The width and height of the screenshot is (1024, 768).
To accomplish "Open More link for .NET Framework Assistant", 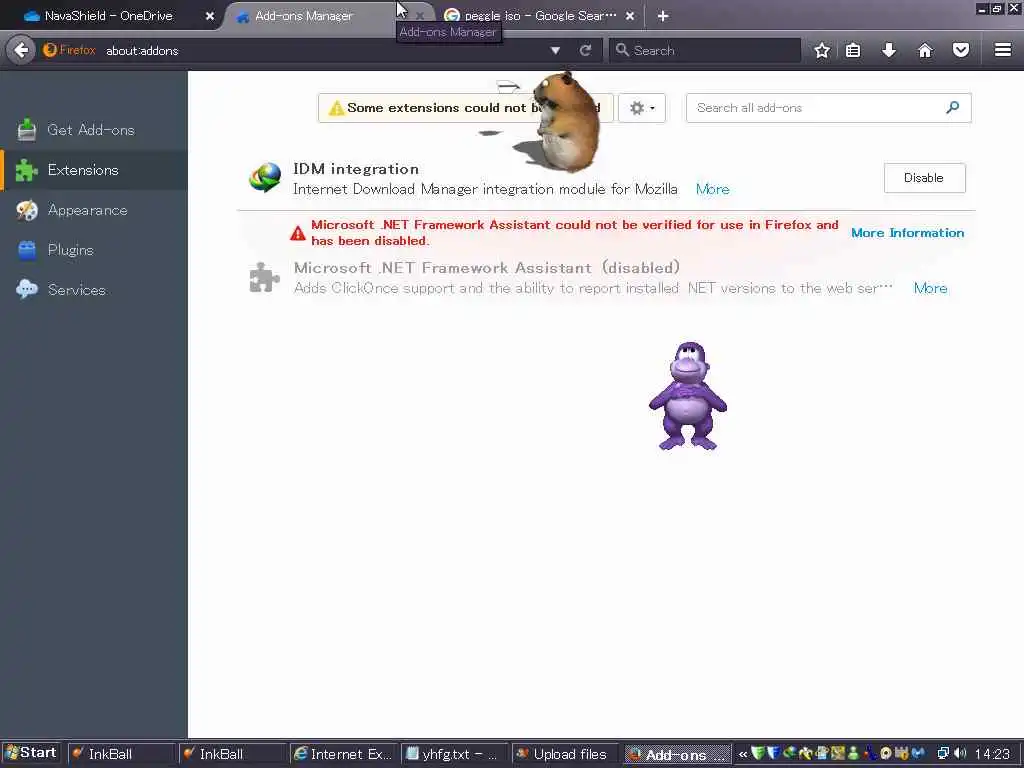I will point(930,288).
